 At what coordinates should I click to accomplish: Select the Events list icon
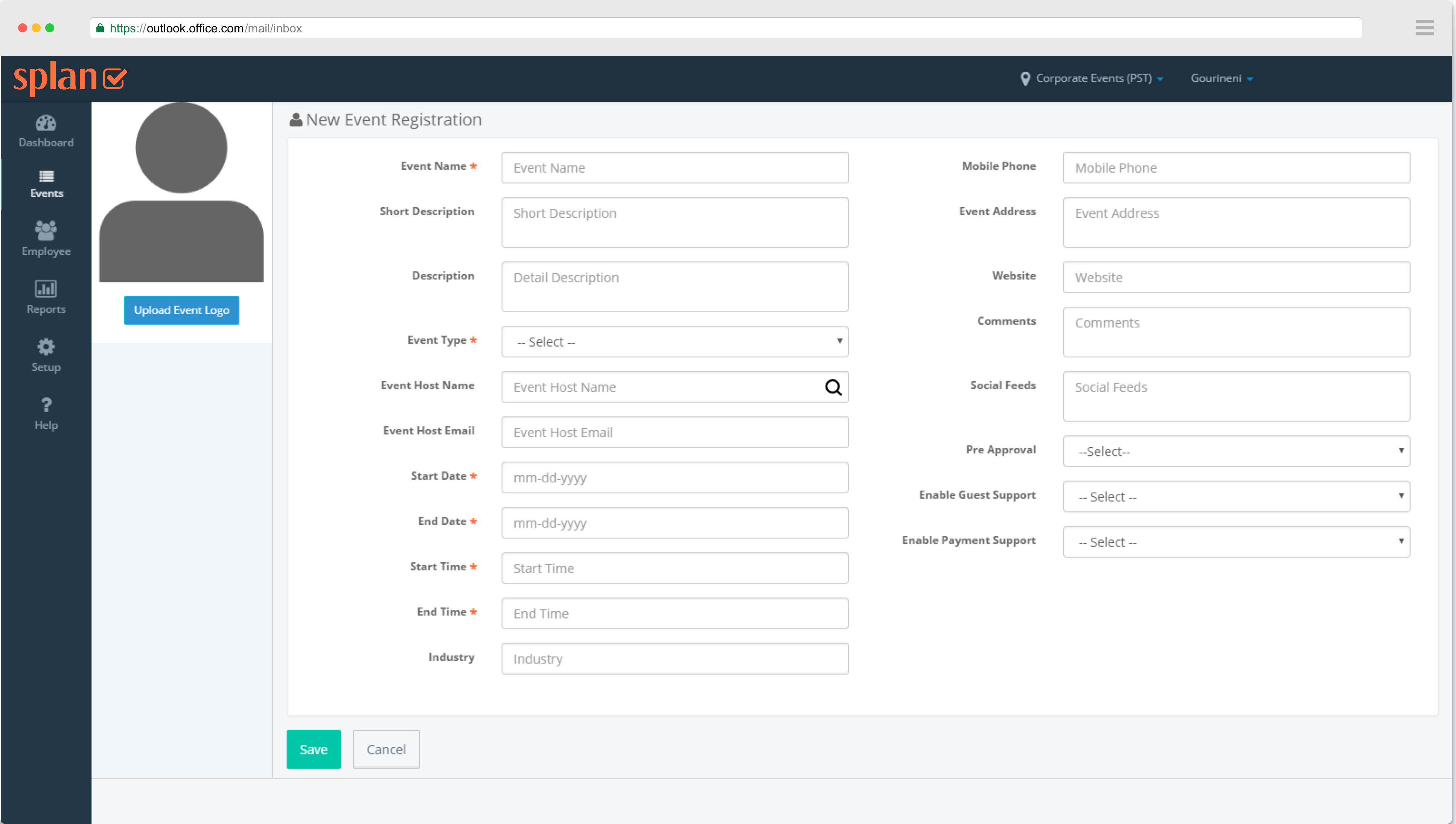46,176
